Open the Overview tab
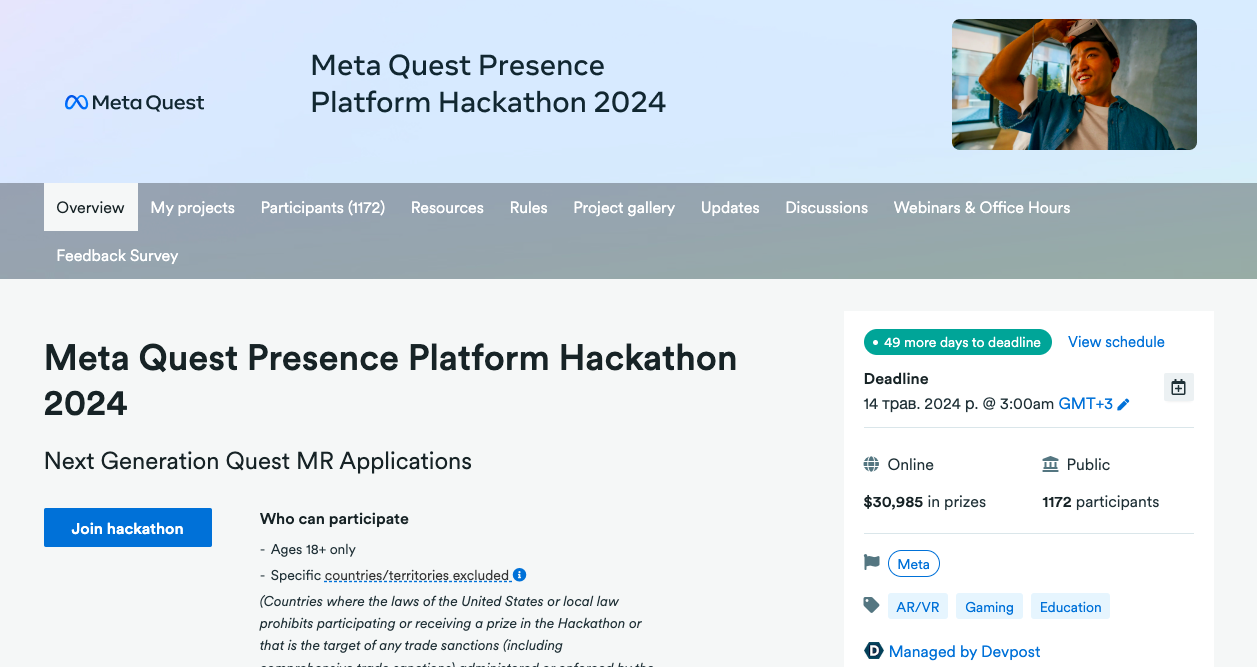This screenshot has width=1257, height=667. pos(91,207)
